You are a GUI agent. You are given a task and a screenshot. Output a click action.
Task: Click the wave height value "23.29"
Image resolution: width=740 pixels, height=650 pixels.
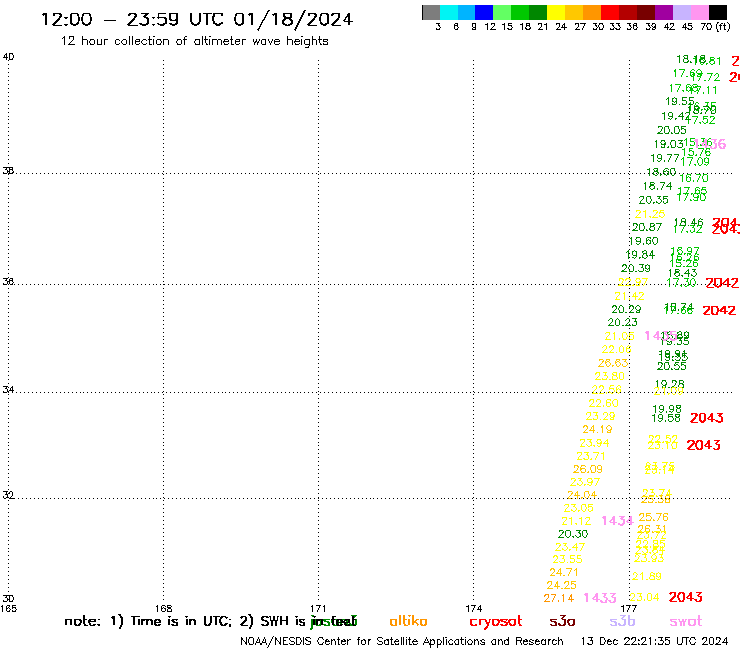(600, 416)
